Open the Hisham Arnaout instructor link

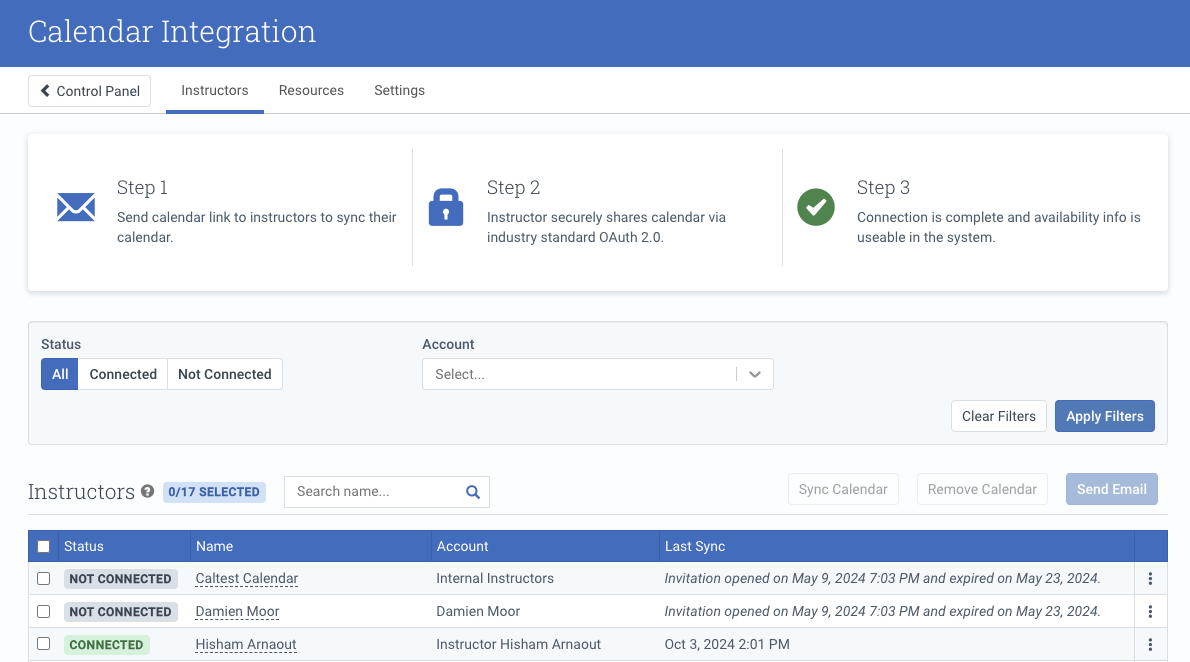pyautogui.click(x=246, y=645)
